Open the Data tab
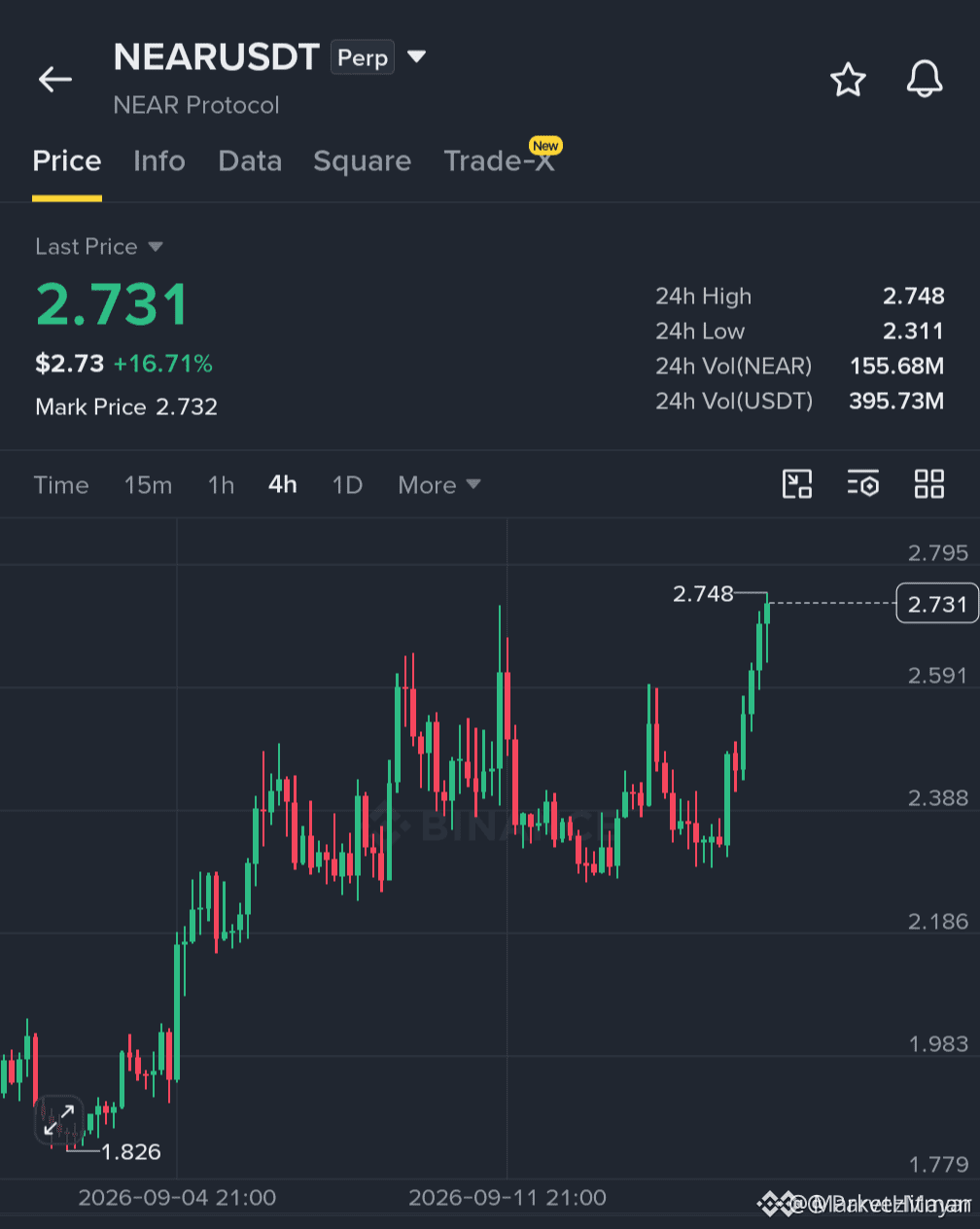 coord(250,161)
